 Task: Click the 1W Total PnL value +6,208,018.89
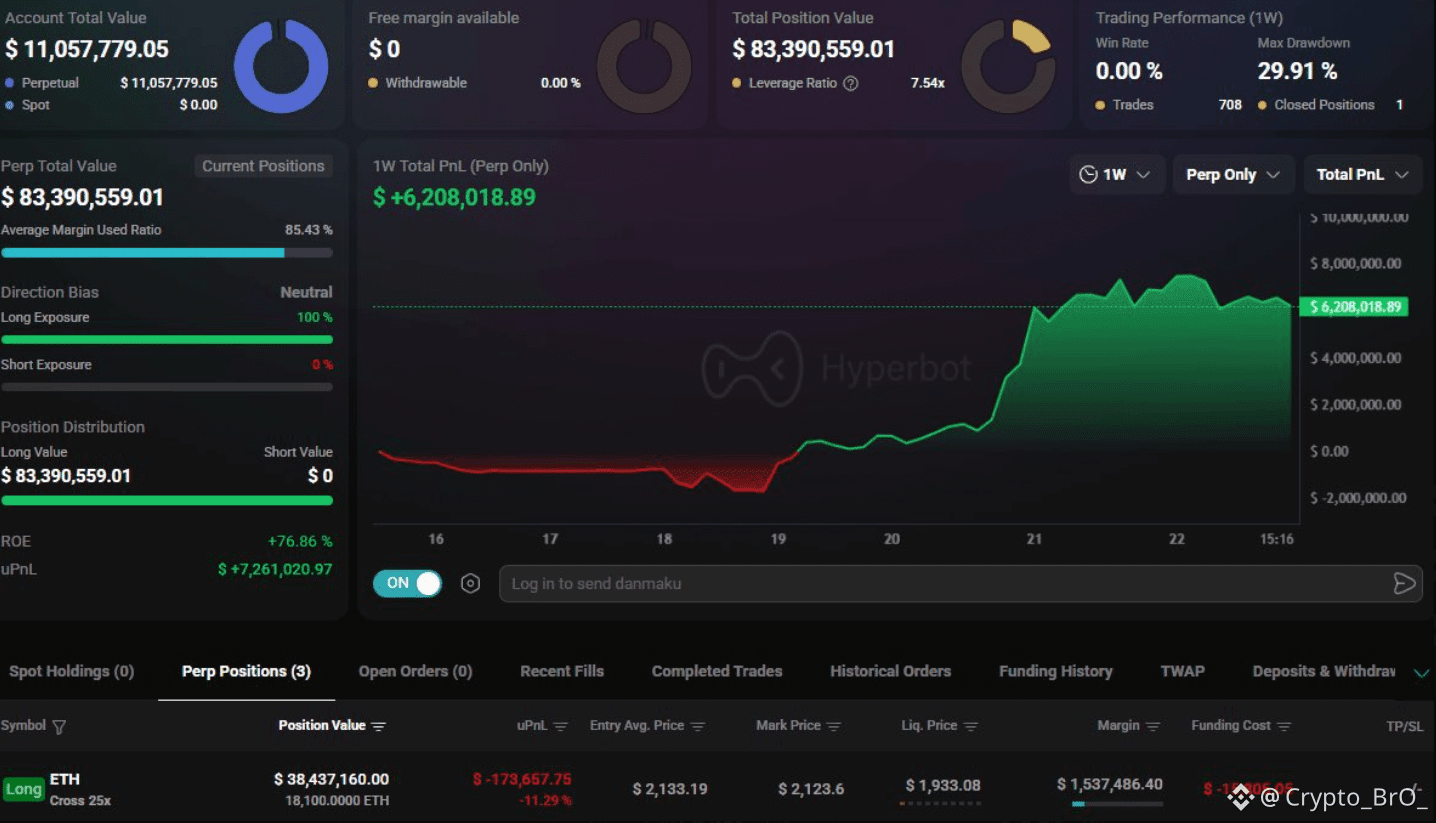tap(454, 197)
